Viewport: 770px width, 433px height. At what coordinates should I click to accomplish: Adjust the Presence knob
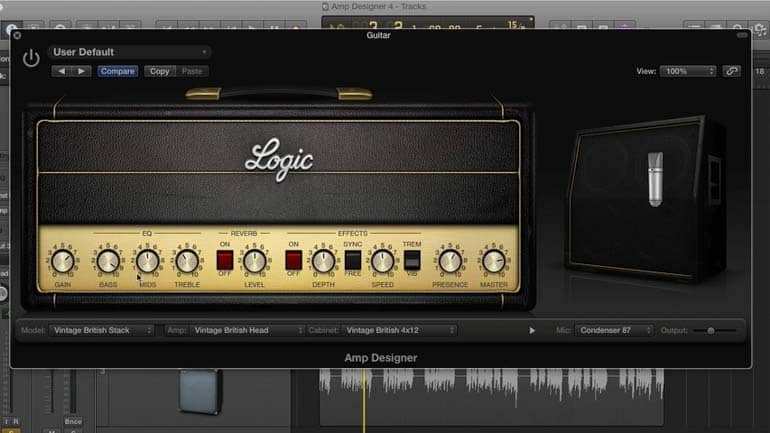(x=450, y=261)
